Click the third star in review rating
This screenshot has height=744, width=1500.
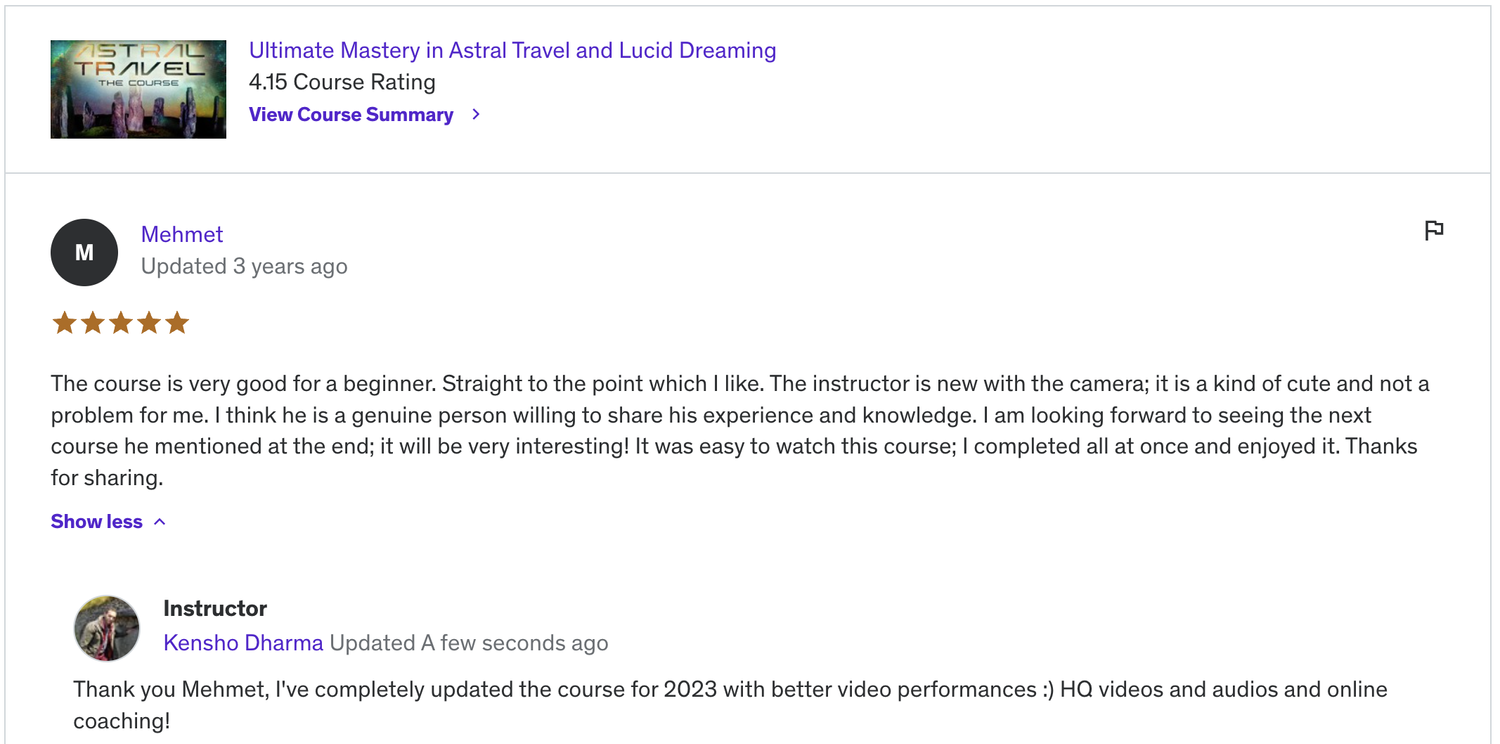pos(121,322)
